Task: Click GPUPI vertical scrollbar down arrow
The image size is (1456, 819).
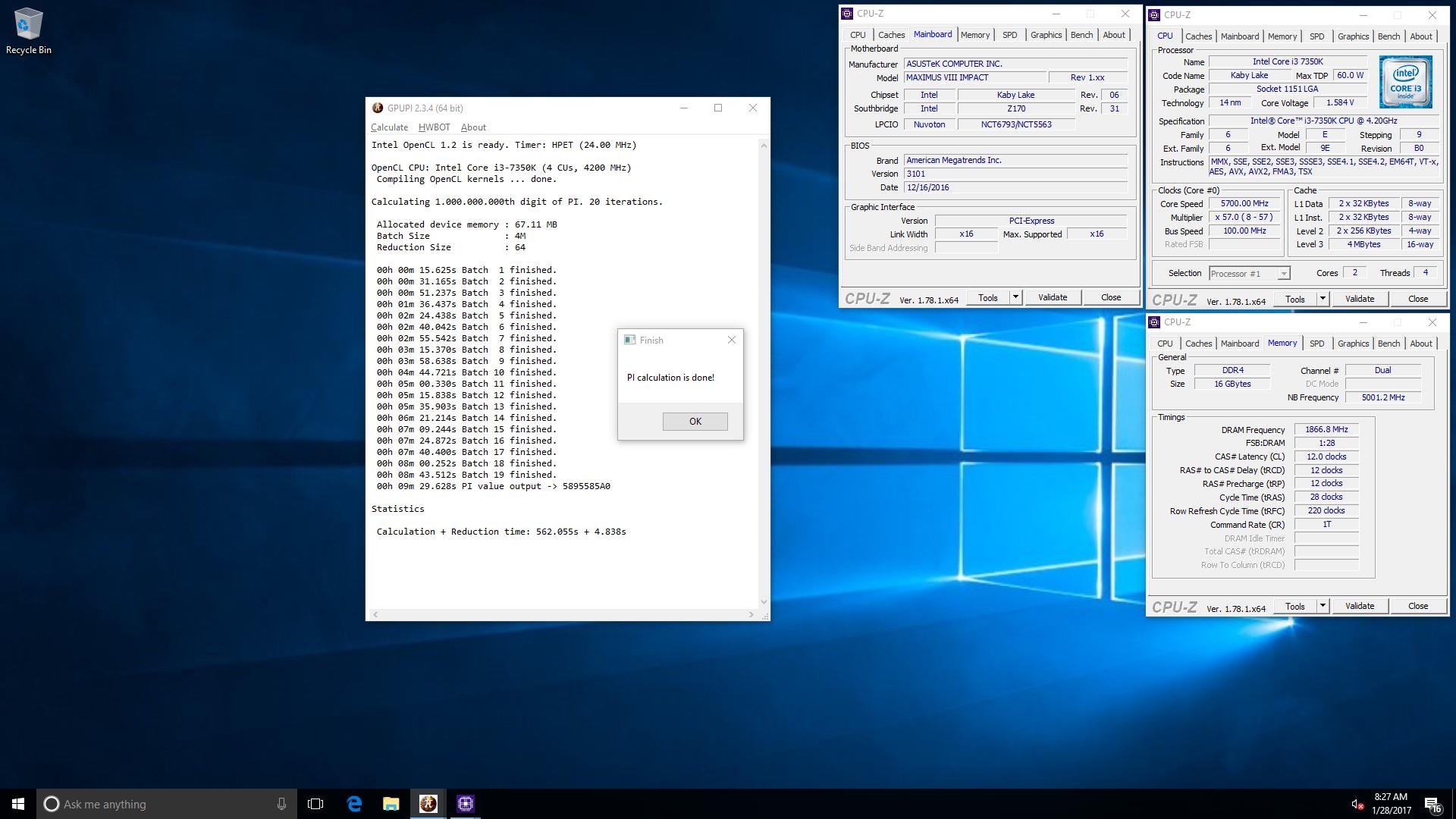Action: pos(764,601)
